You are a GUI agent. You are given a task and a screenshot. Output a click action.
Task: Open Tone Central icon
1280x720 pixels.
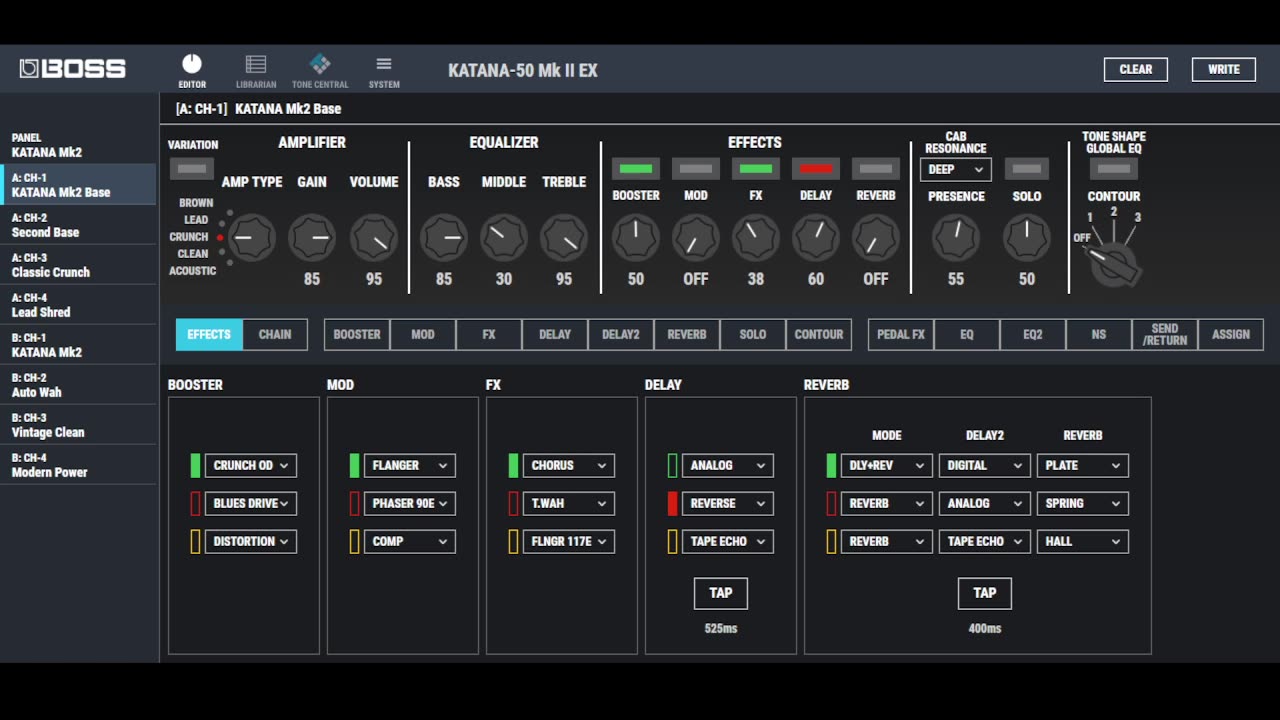click(320, 65)
